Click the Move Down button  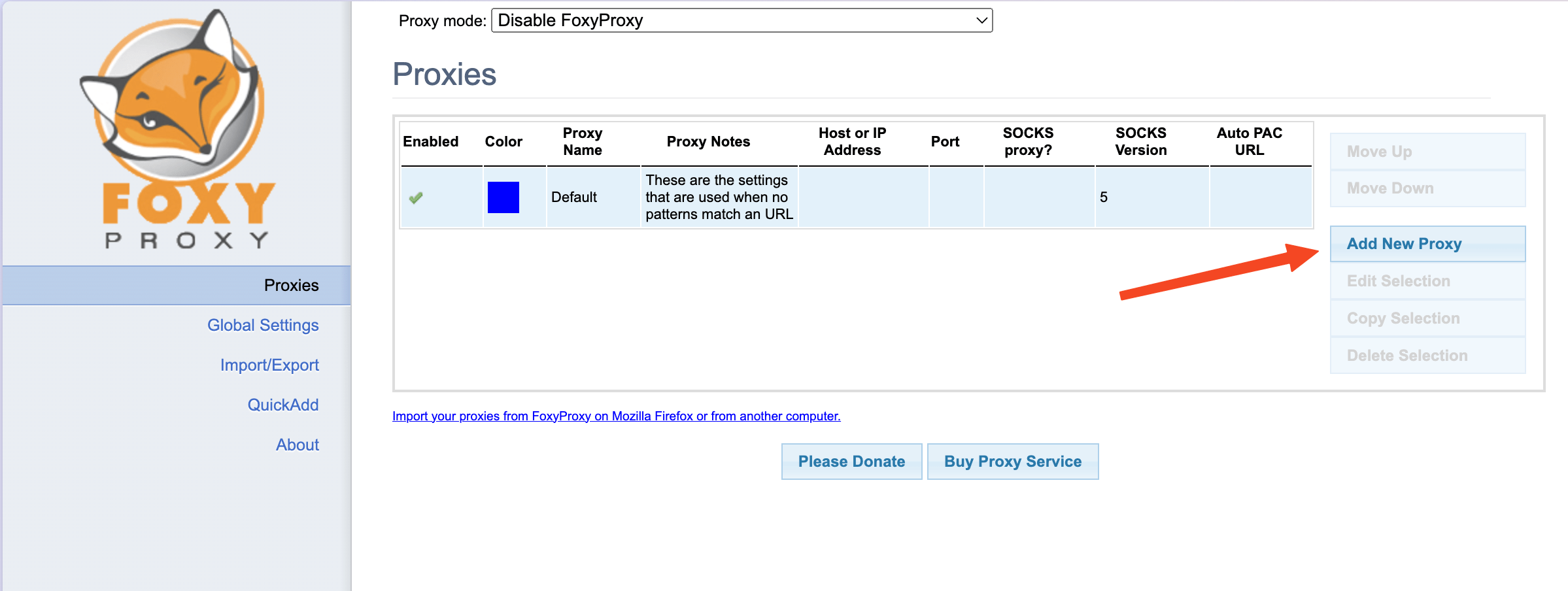coord(1427,188)
